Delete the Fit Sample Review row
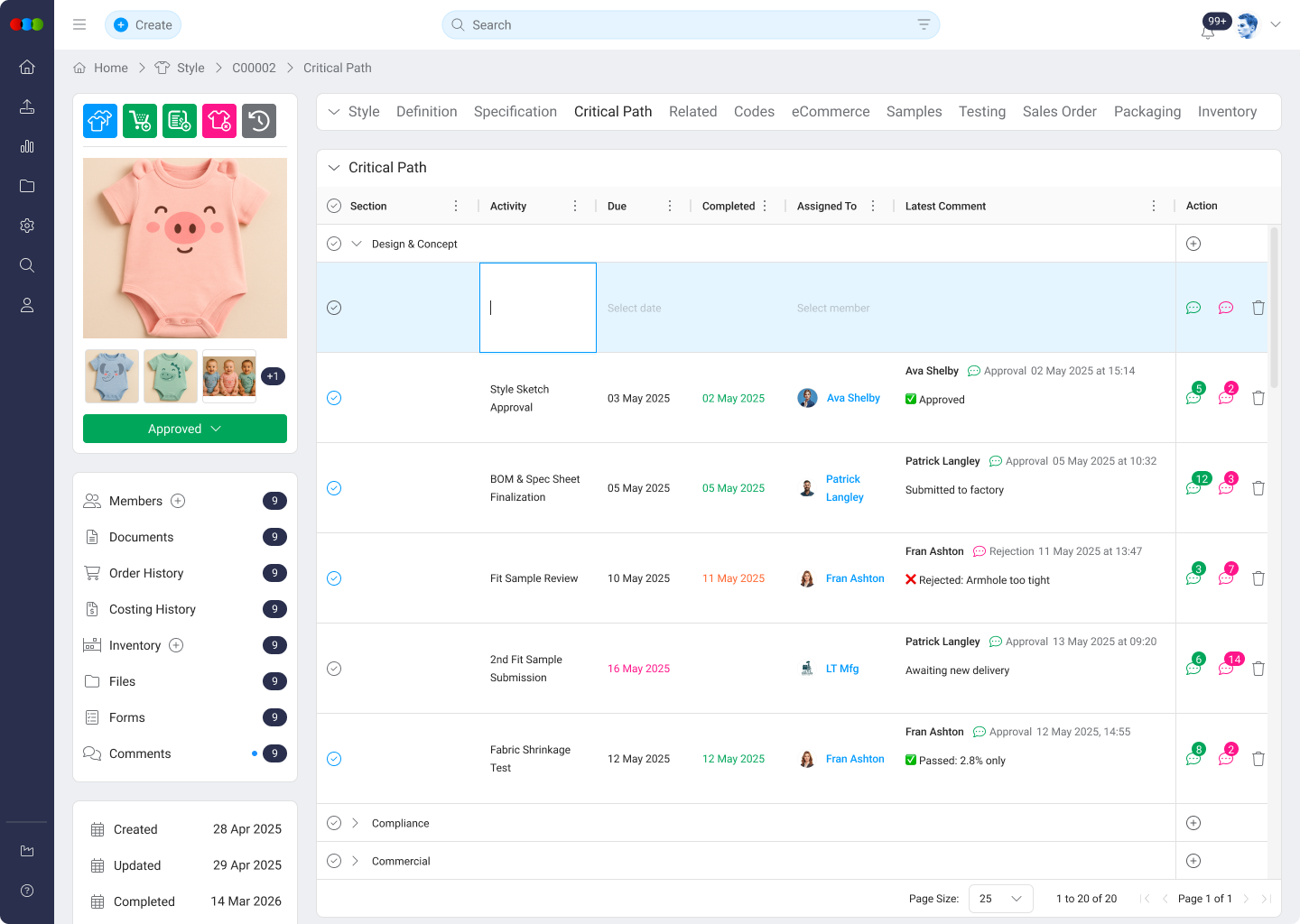 pos(1258,578)
